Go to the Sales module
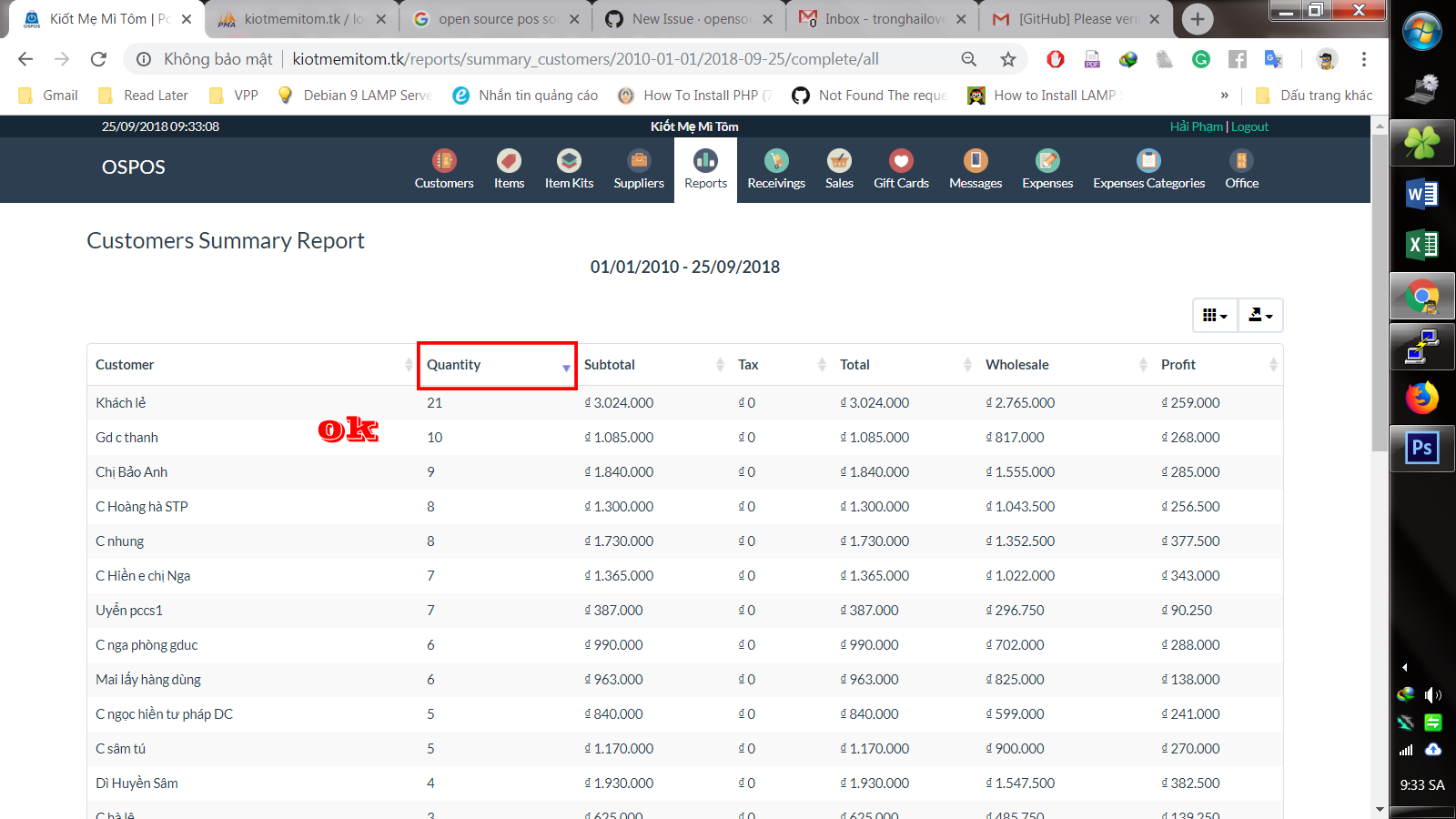 (x=839, y=170)
